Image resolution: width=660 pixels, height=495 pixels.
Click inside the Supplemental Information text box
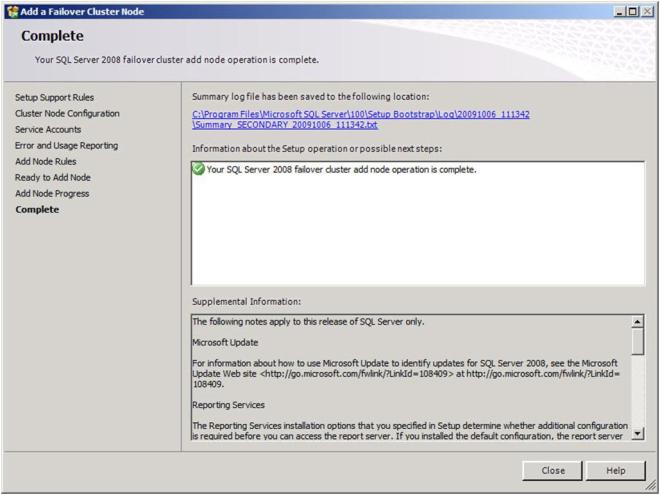(410, 380)
